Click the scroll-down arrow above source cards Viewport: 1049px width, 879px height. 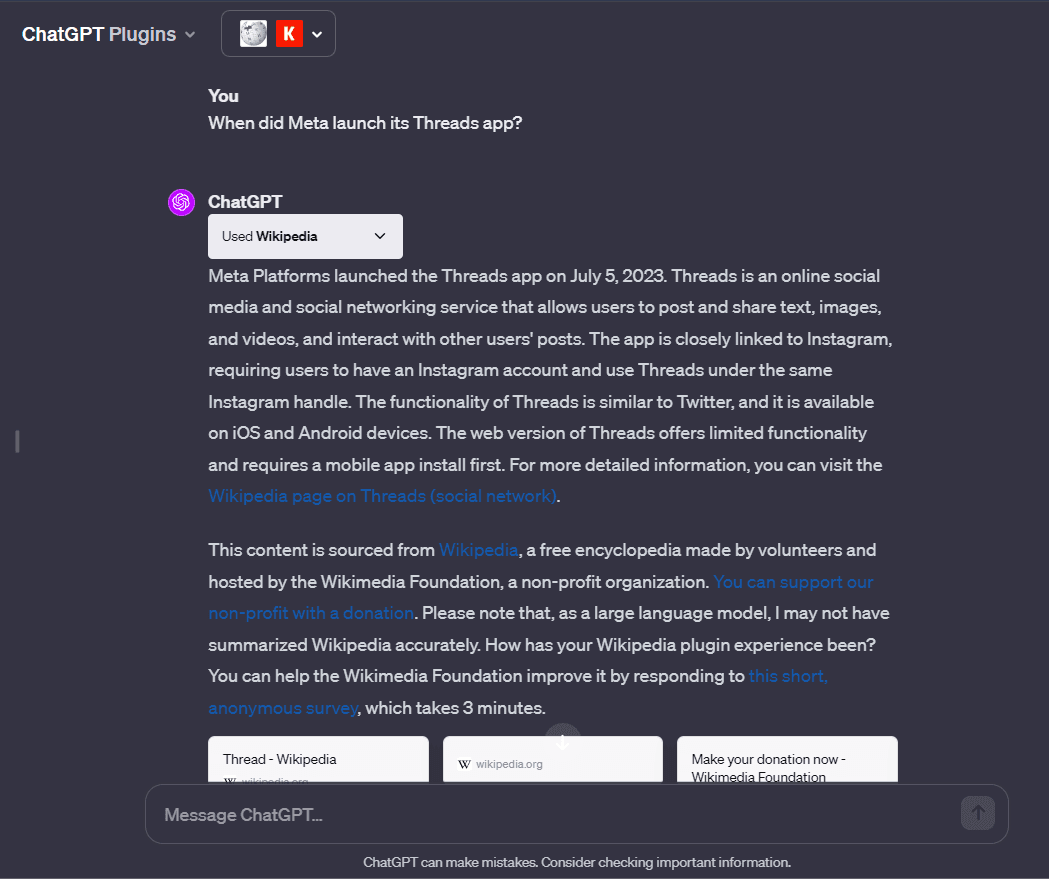click(x=562, y=740)
